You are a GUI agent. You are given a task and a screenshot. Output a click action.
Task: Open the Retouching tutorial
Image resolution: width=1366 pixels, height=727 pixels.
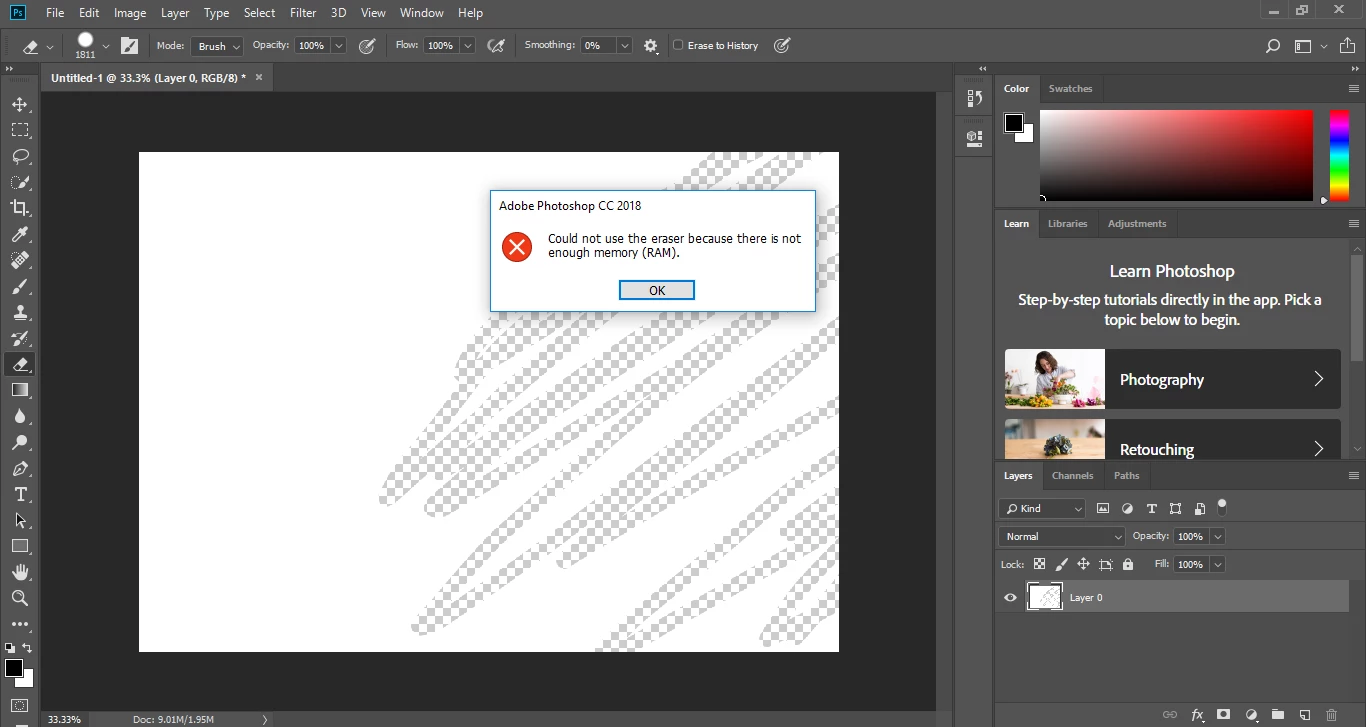pos(1172,440)
